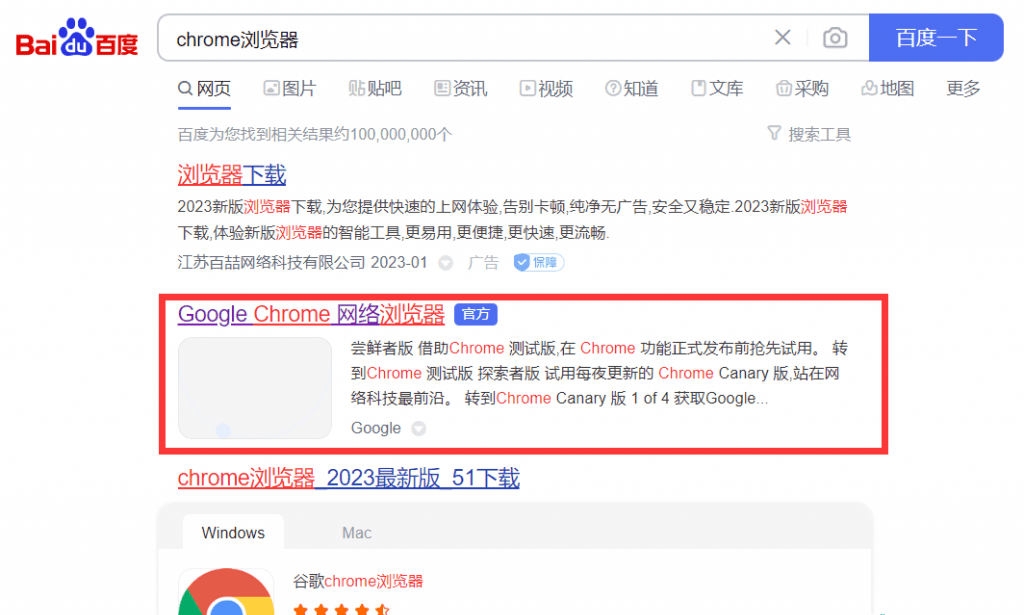
Task: Go to the 文库 tab
Action: point(717,89)
